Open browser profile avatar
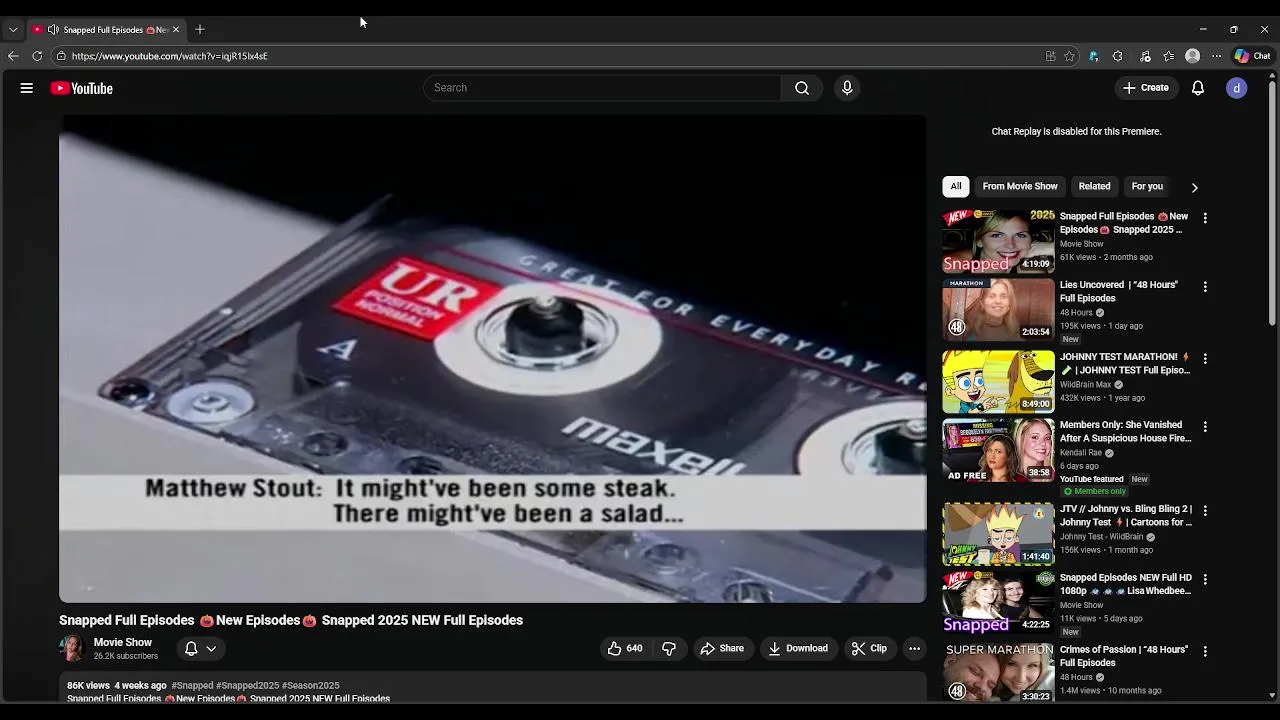Screen dimensions: 1280x720 tap(1192, 56)
